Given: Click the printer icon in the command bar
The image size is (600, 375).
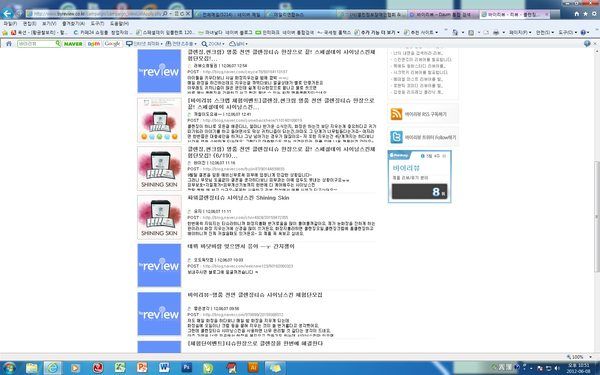Looking at the screenshot, I should [496, 33].
